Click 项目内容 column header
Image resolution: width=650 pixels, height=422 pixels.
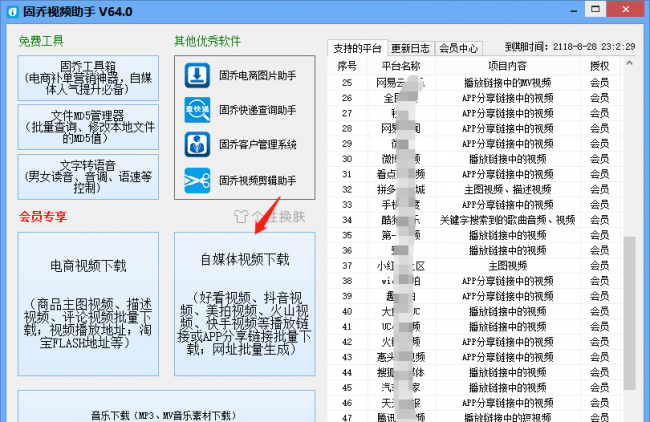tap(507, 66)
